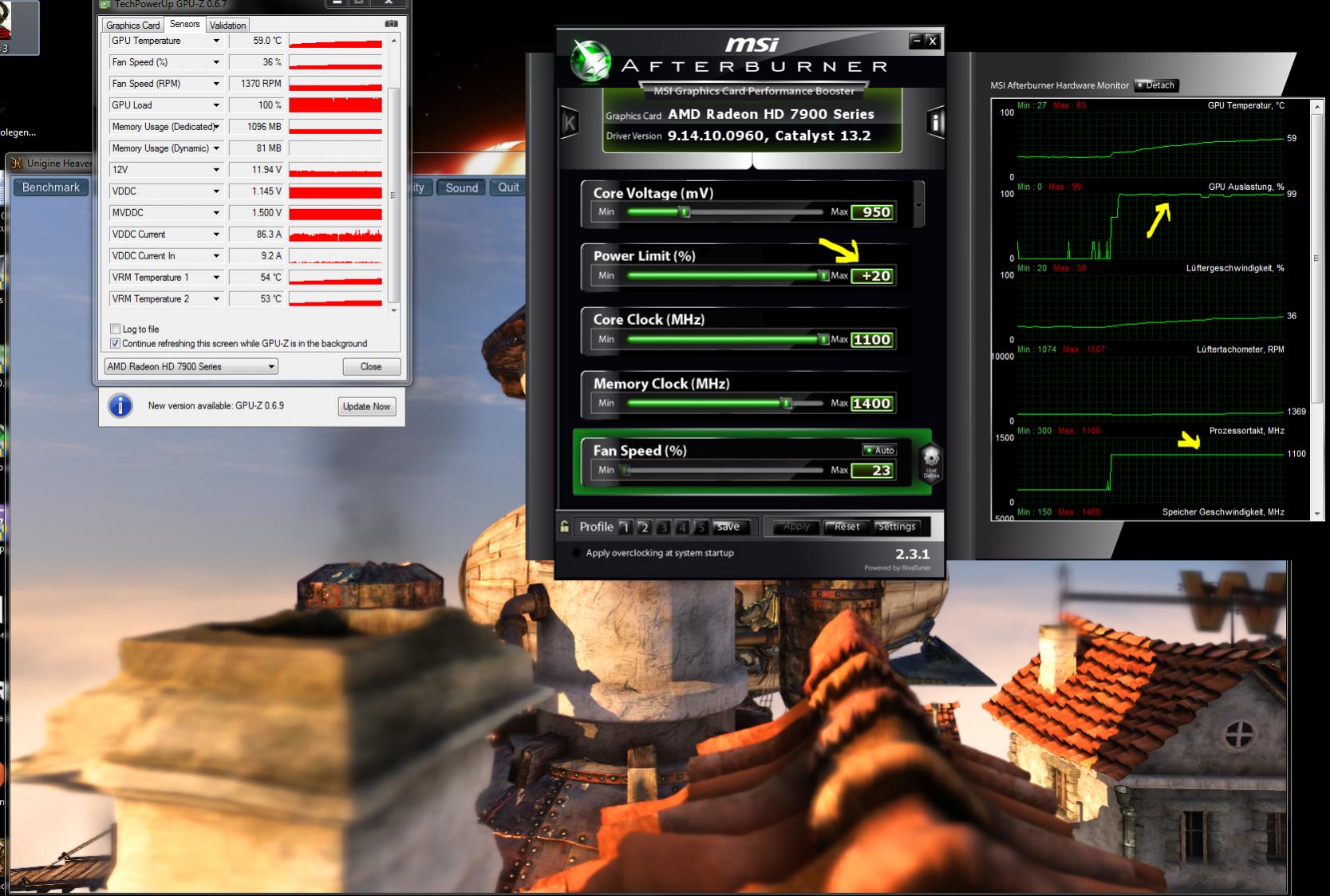
Task: Load Afterburner profile slot 2
Action: pos(644,527)
